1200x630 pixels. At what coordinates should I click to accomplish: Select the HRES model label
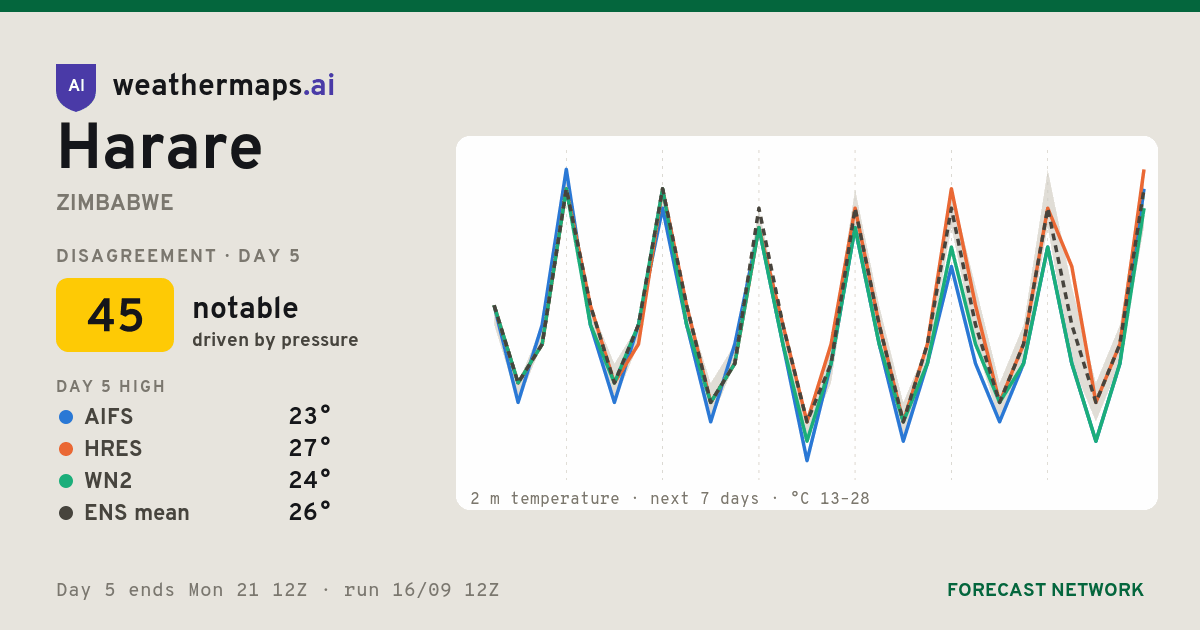click(113, 449)
